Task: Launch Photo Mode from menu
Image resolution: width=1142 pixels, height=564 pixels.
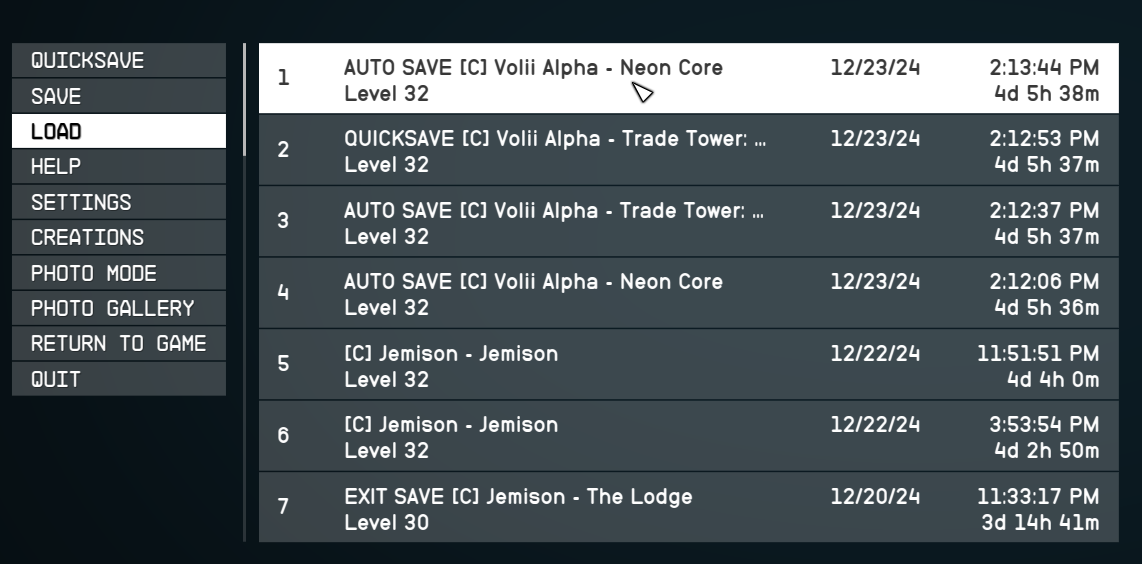Action: pyautogui.click(x=119, y=273)
